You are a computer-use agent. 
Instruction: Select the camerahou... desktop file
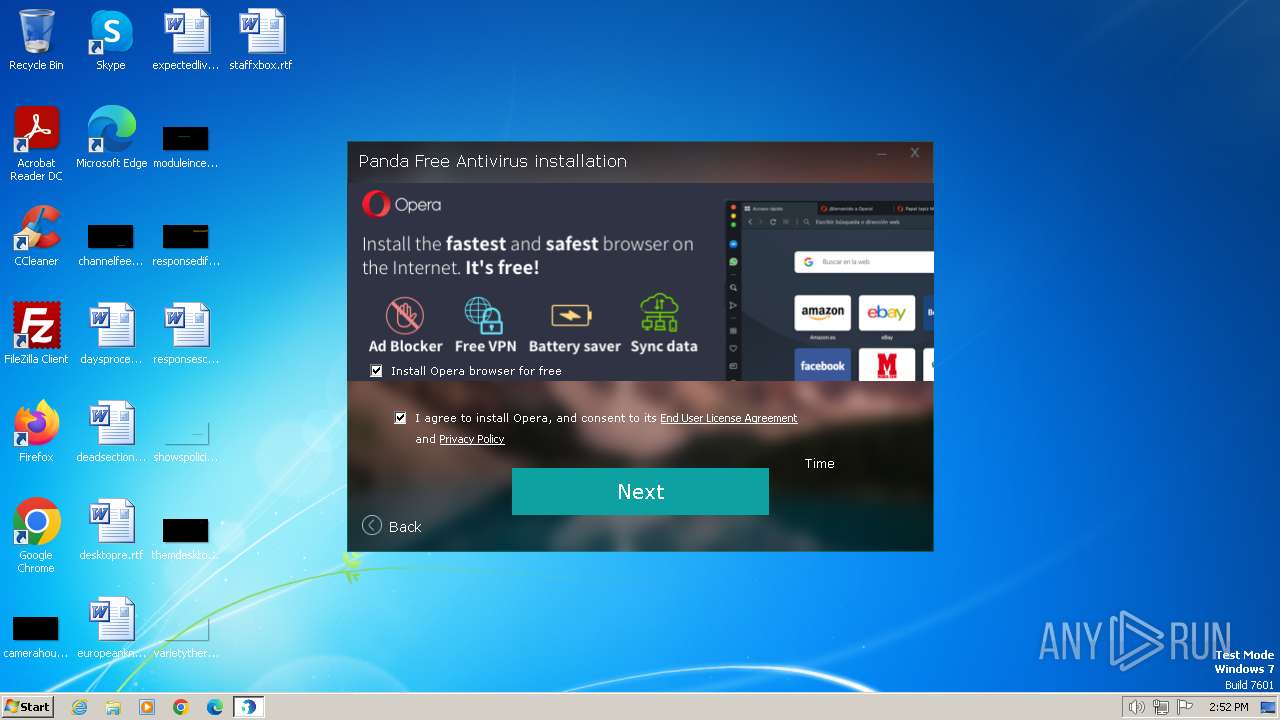coord(36,636)
